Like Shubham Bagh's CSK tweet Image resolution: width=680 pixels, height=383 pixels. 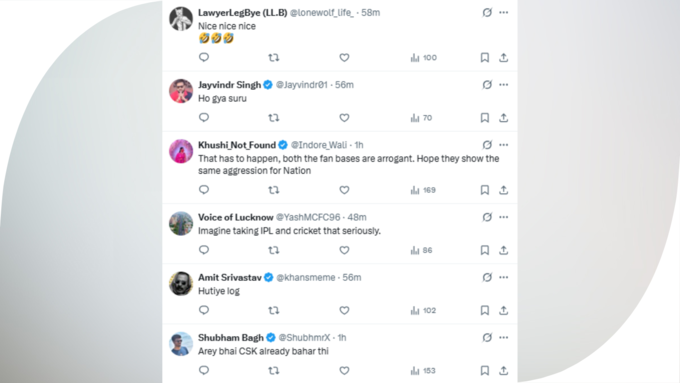(x=344, y=371)
